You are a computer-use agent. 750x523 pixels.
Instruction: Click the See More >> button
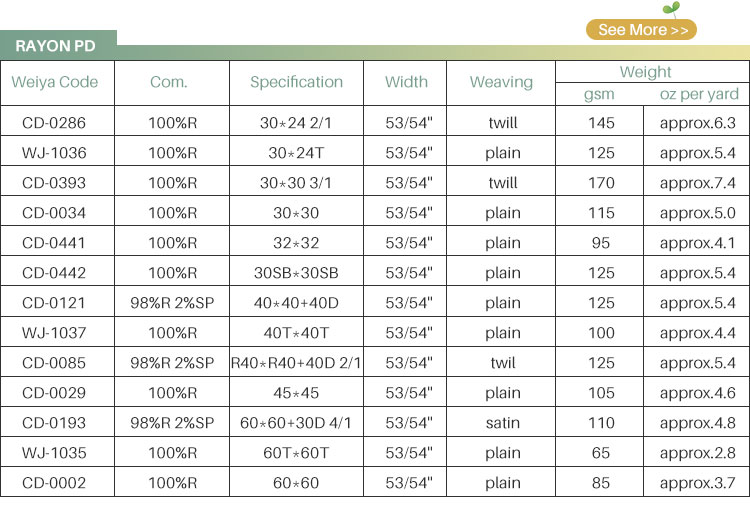[x=642, y=30]
